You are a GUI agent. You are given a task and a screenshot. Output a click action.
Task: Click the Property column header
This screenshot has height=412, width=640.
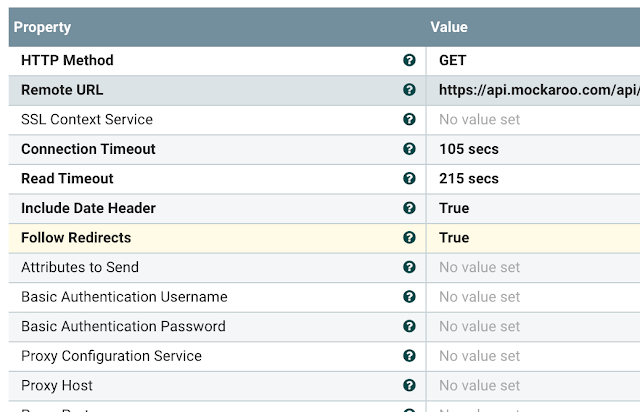(x=43, y=27)
